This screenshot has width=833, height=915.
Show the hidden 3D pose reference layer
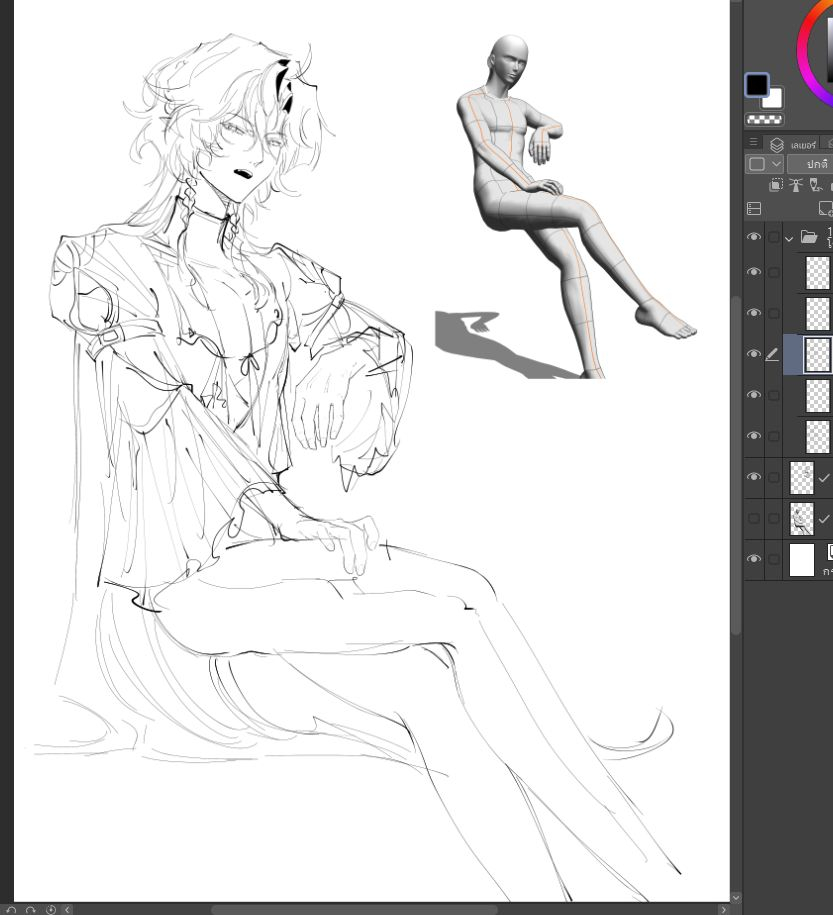point(754,518)
